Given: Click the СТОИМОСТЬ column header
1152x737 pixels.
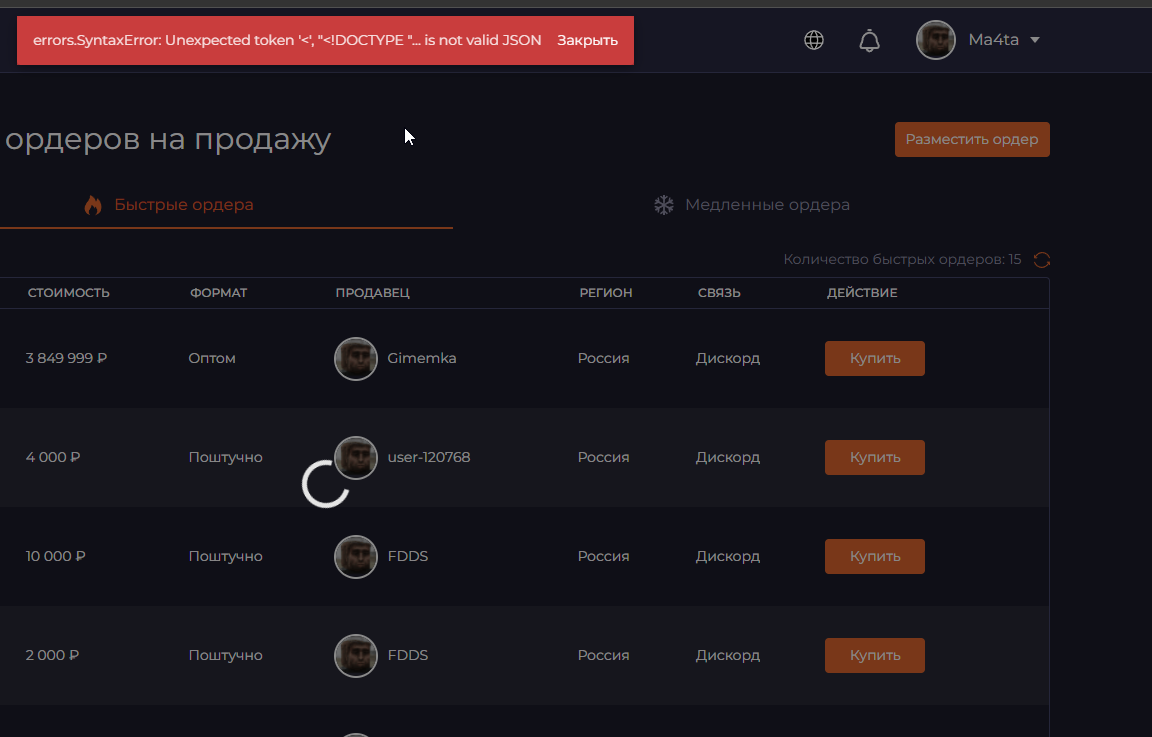Looking at the screenshot, I should (x=68, y=292).
